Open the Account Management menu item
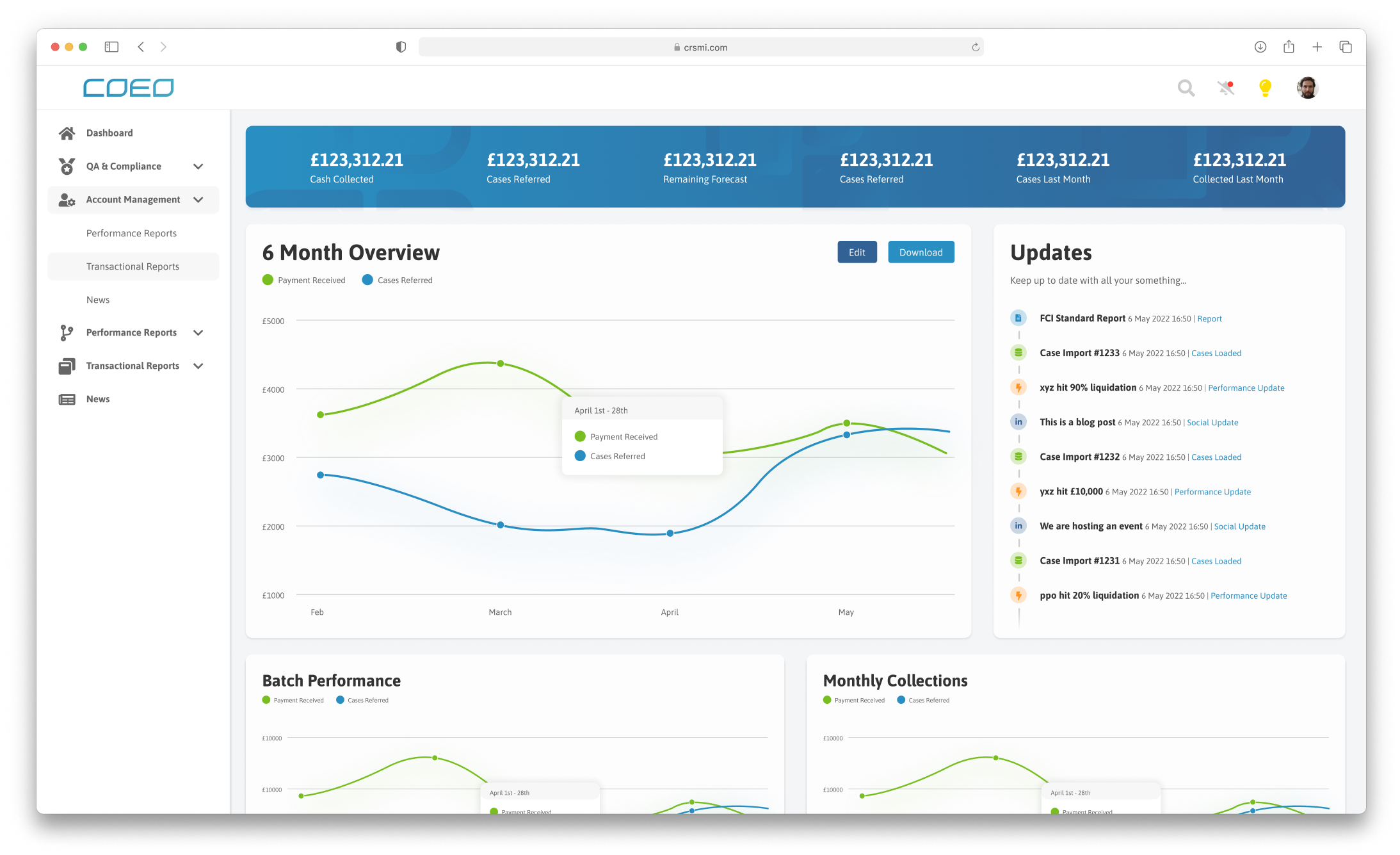This screenshot has height=855, width=1400. coord(133,200)
